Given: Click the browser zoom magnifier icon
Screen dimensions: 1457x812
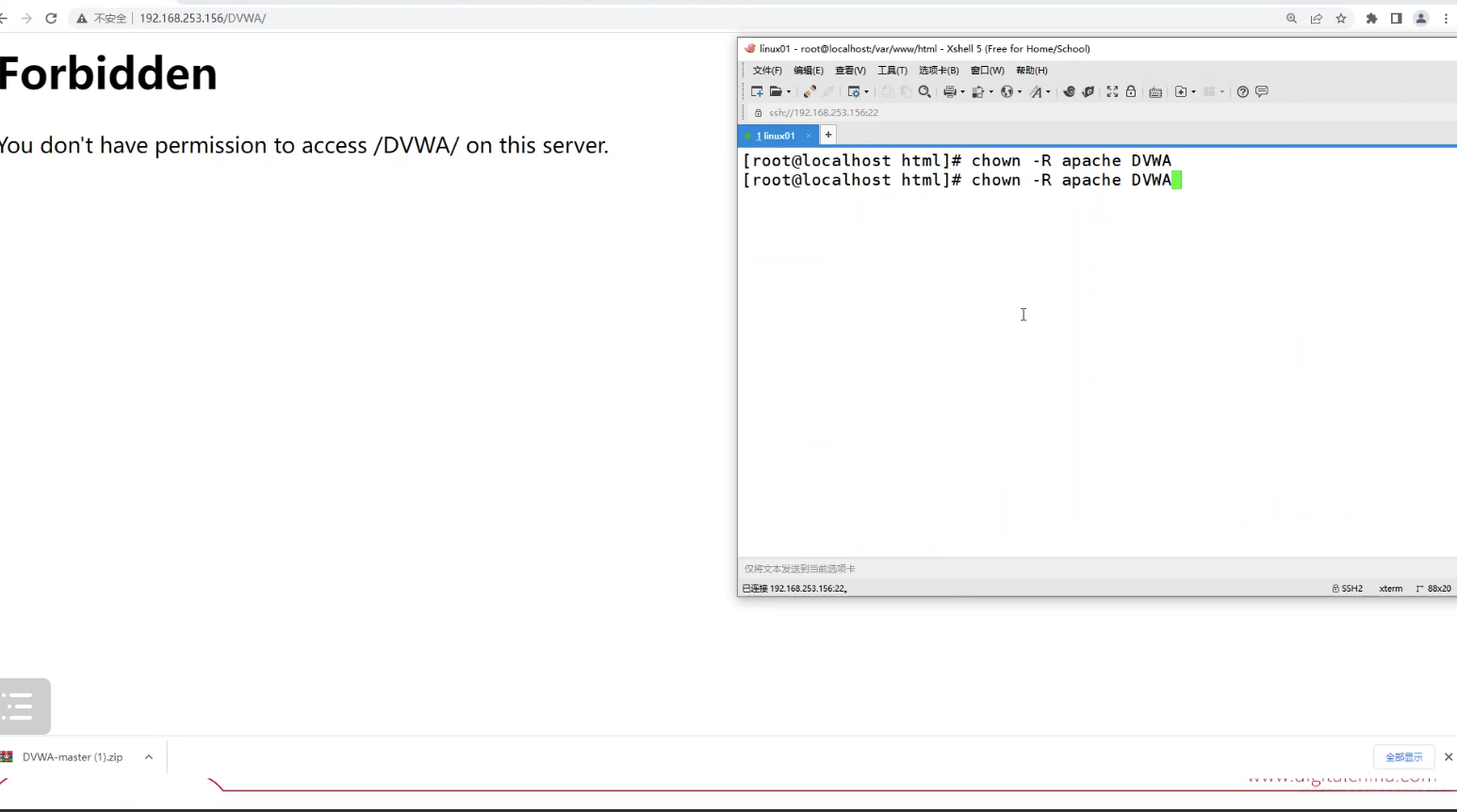Looking at the screenshot, I should (1291, 18).
